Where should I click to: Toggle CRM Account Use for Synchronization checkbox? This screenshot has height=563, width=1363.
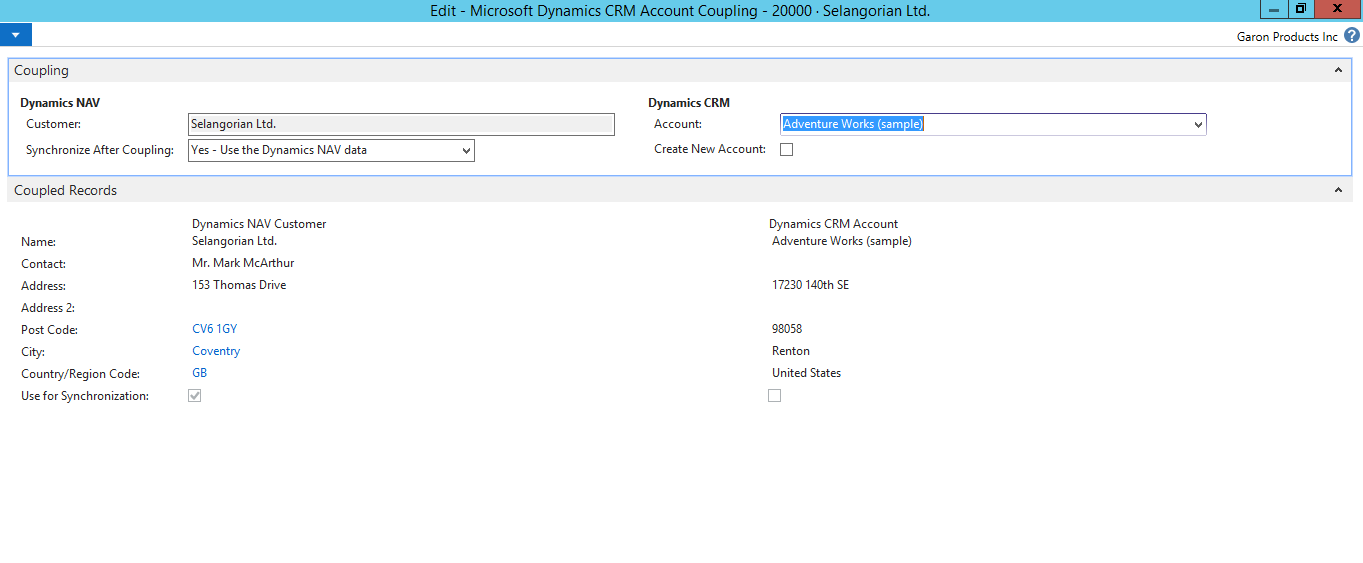click(x=774, y=396)
